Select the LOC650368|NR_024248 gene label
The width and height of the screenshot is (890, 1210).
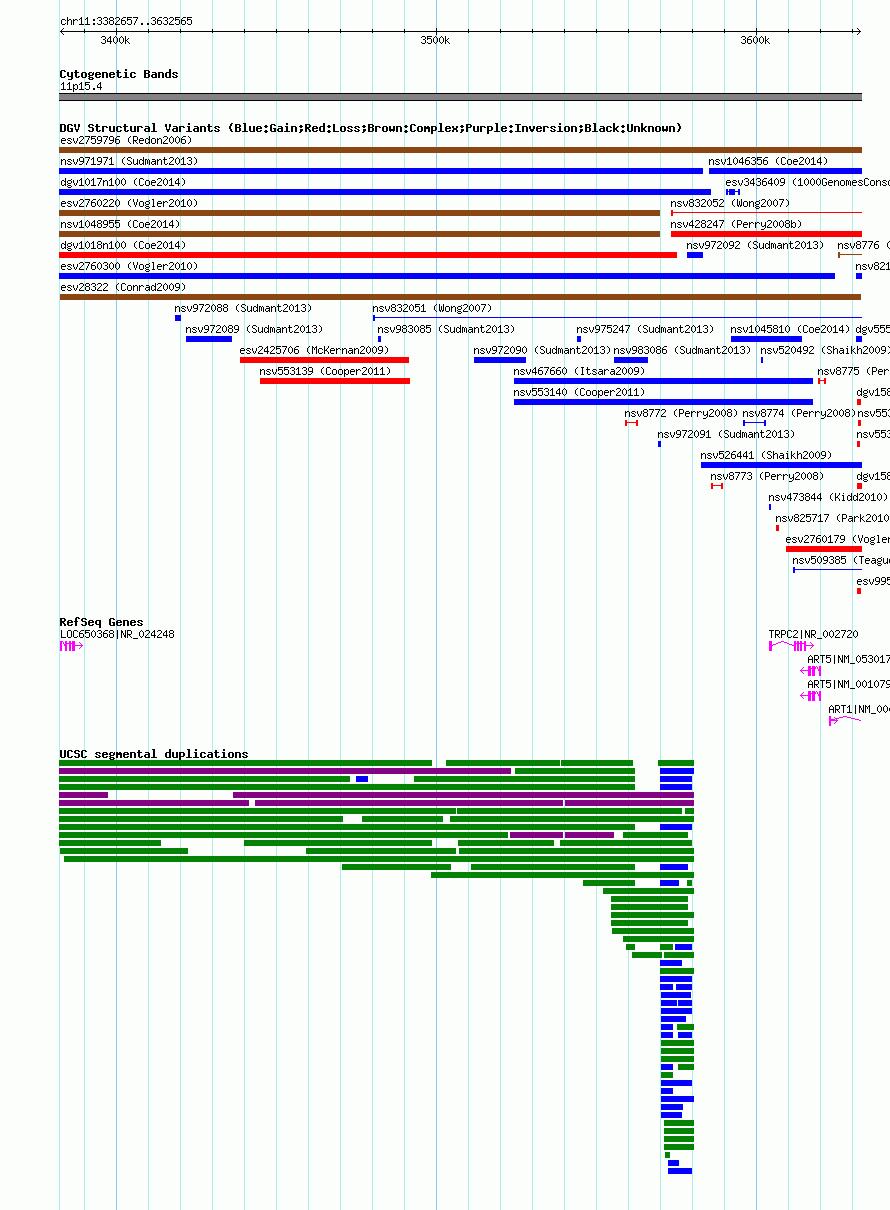(x=117, y=634)
